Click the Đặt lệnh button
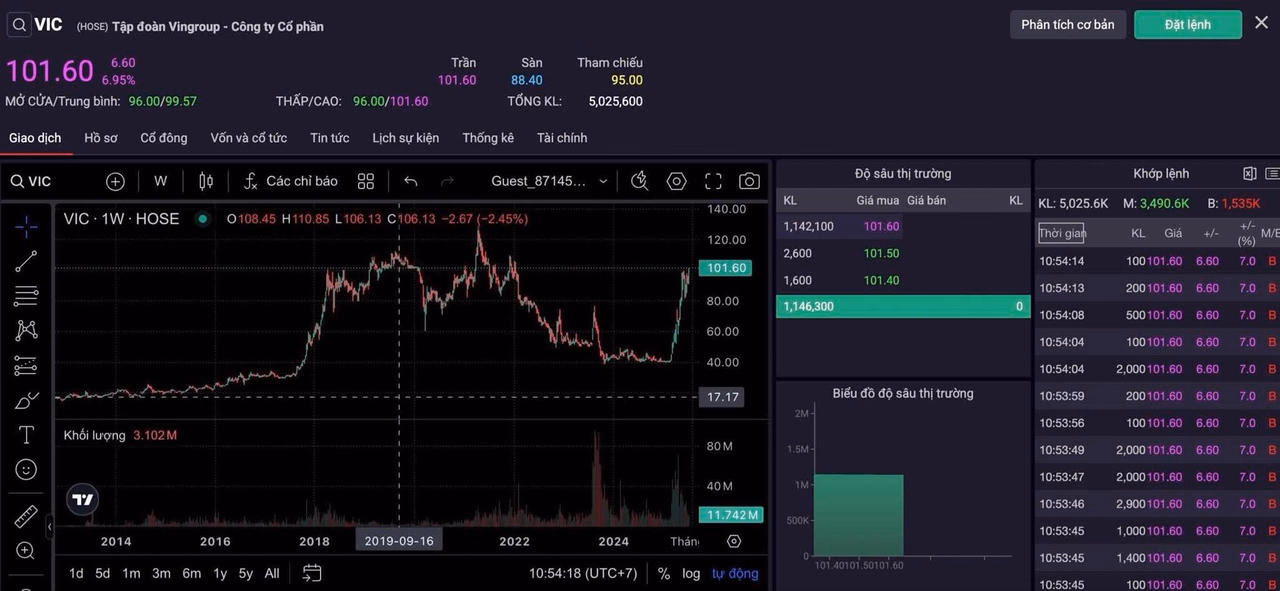Screen dimensions: 1280x591 click(1187, 25)
